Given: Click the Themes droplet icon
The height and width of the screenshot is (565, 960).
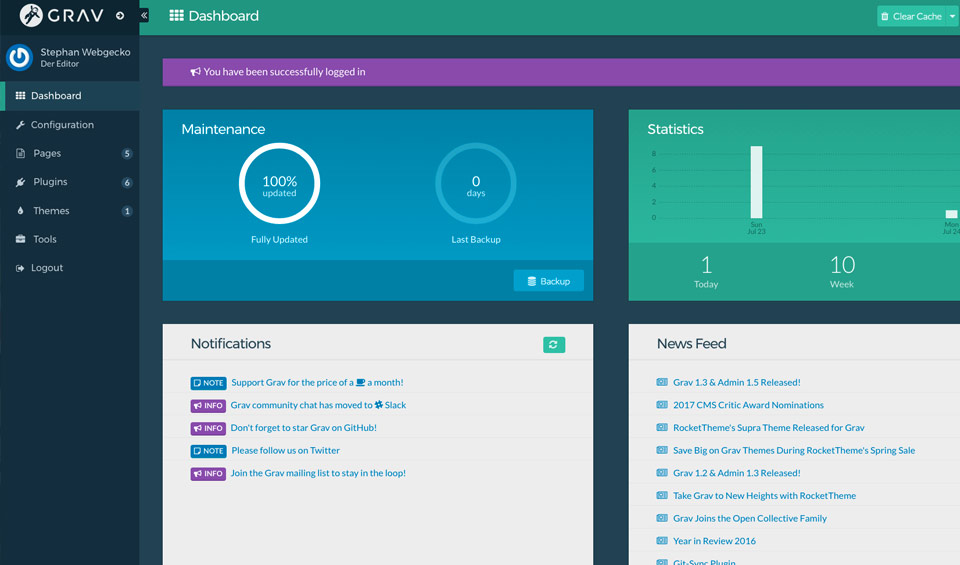Looking at the screenshot, I should point(20,211).
